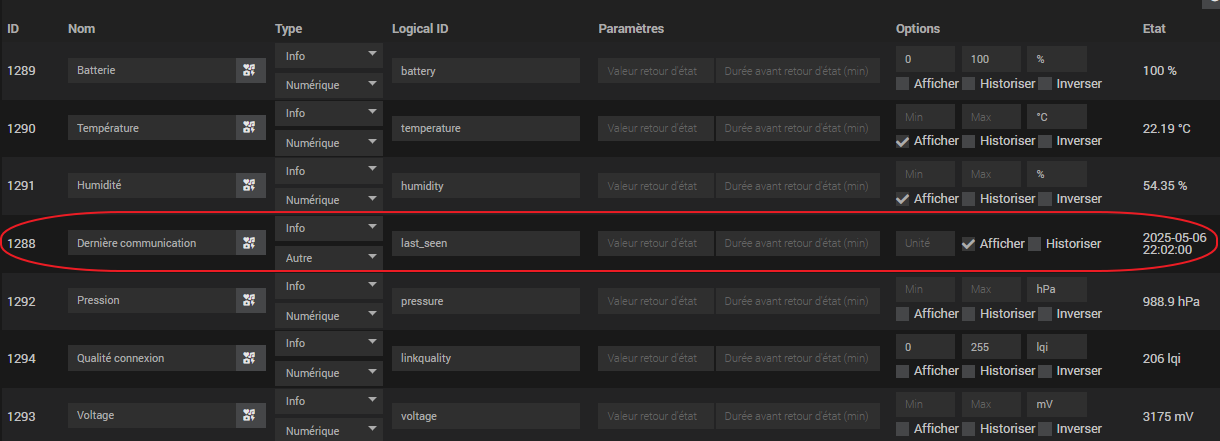Uncheck Afficher for the Température command
The height and width of the screenshot is (441, 1220).
[902, 141]
